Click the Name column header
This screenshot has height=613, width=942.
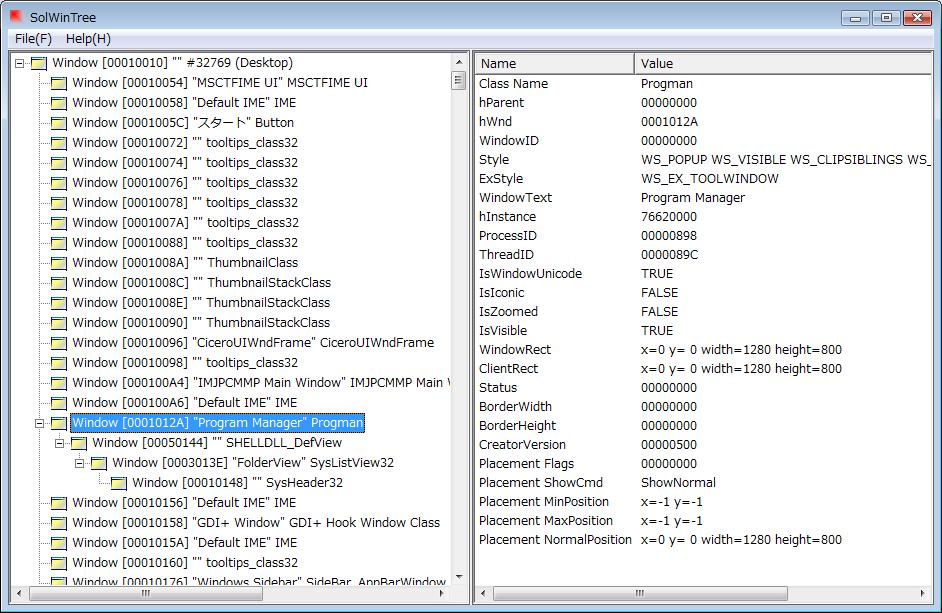pos(555,64)
